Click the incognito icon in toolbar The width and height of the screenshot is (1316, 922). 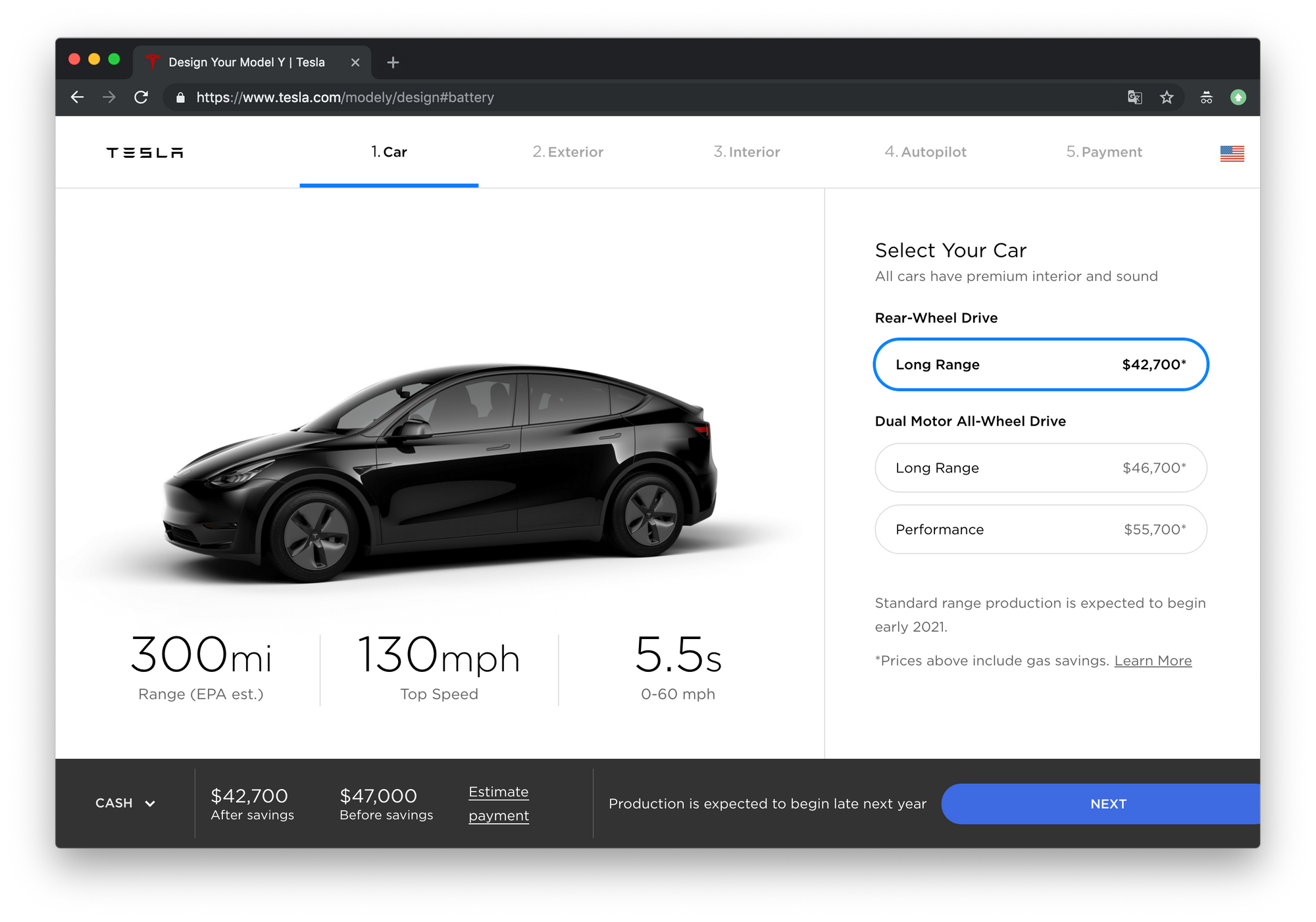point(1206,97)
